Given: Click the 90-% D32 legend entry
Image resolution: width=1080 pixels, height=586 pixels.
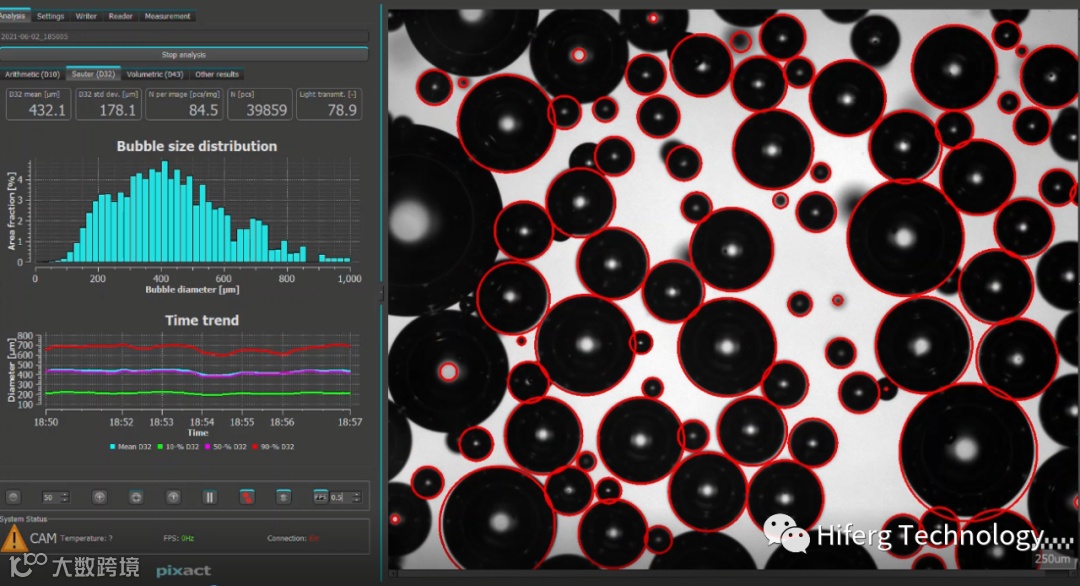Looking at the screenshot, I should 273,447.
